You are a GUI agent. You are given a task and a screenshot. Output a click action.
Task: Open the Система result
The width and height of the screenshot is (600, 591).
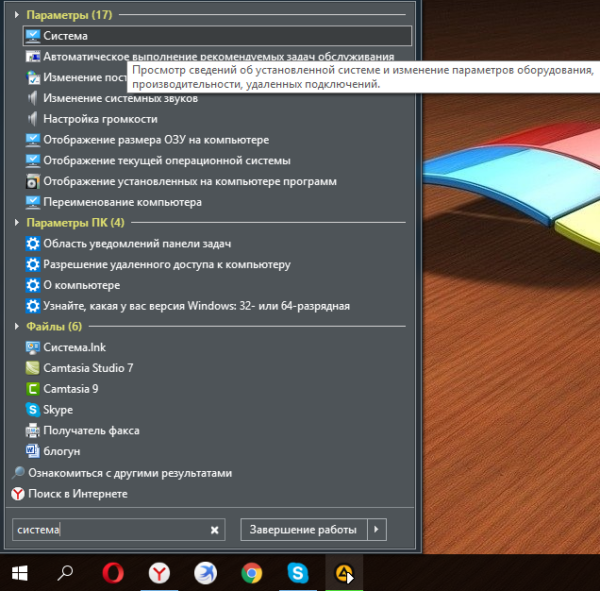click(x=217, y=36)
